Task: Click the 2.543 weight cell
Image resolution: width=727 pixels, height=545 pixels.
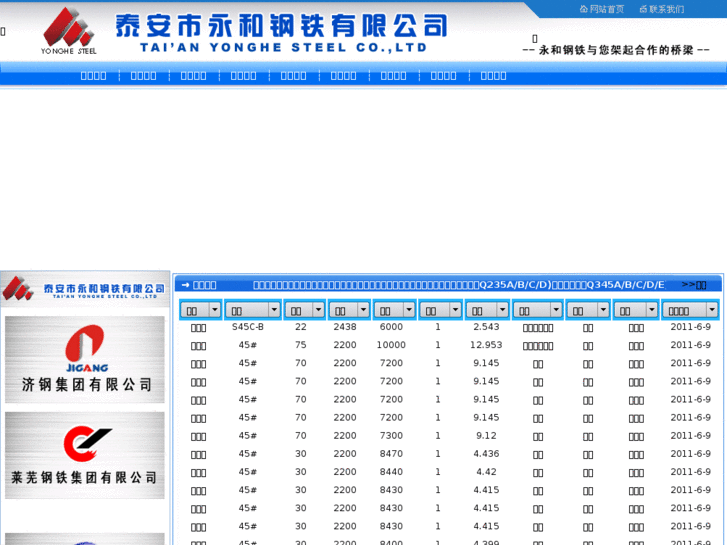Action: (x=486, y=327)
